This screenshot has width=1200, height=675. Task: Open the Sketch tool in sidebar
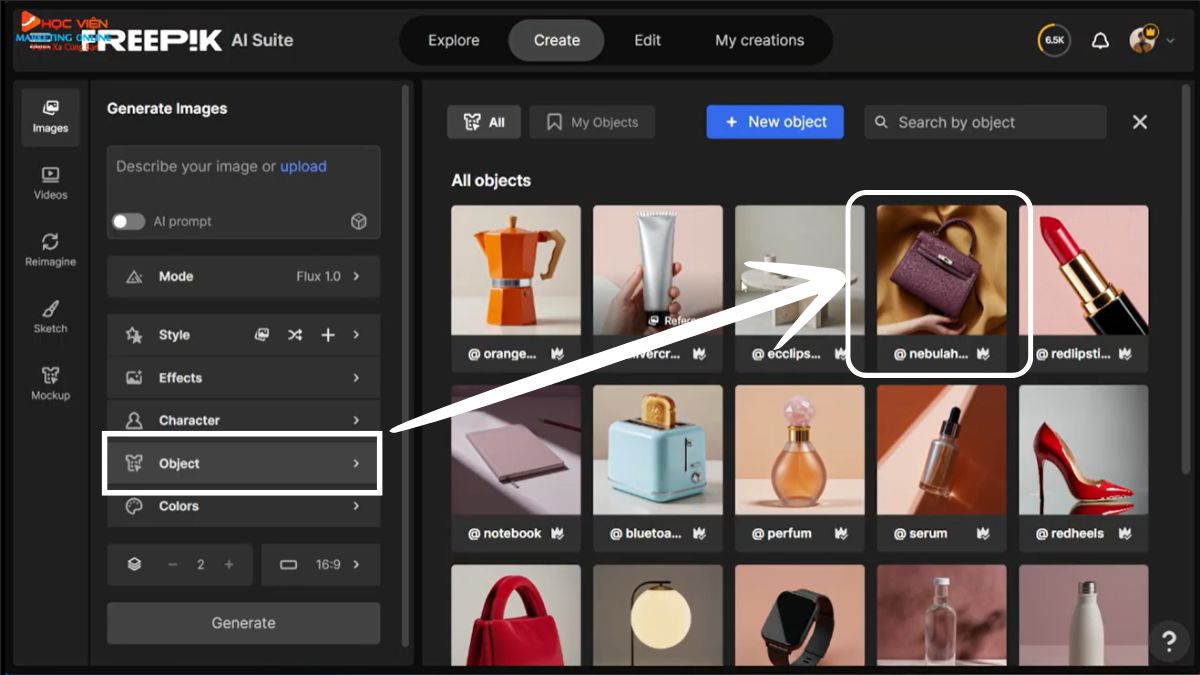pyautogui.click(x=50, y=317)
